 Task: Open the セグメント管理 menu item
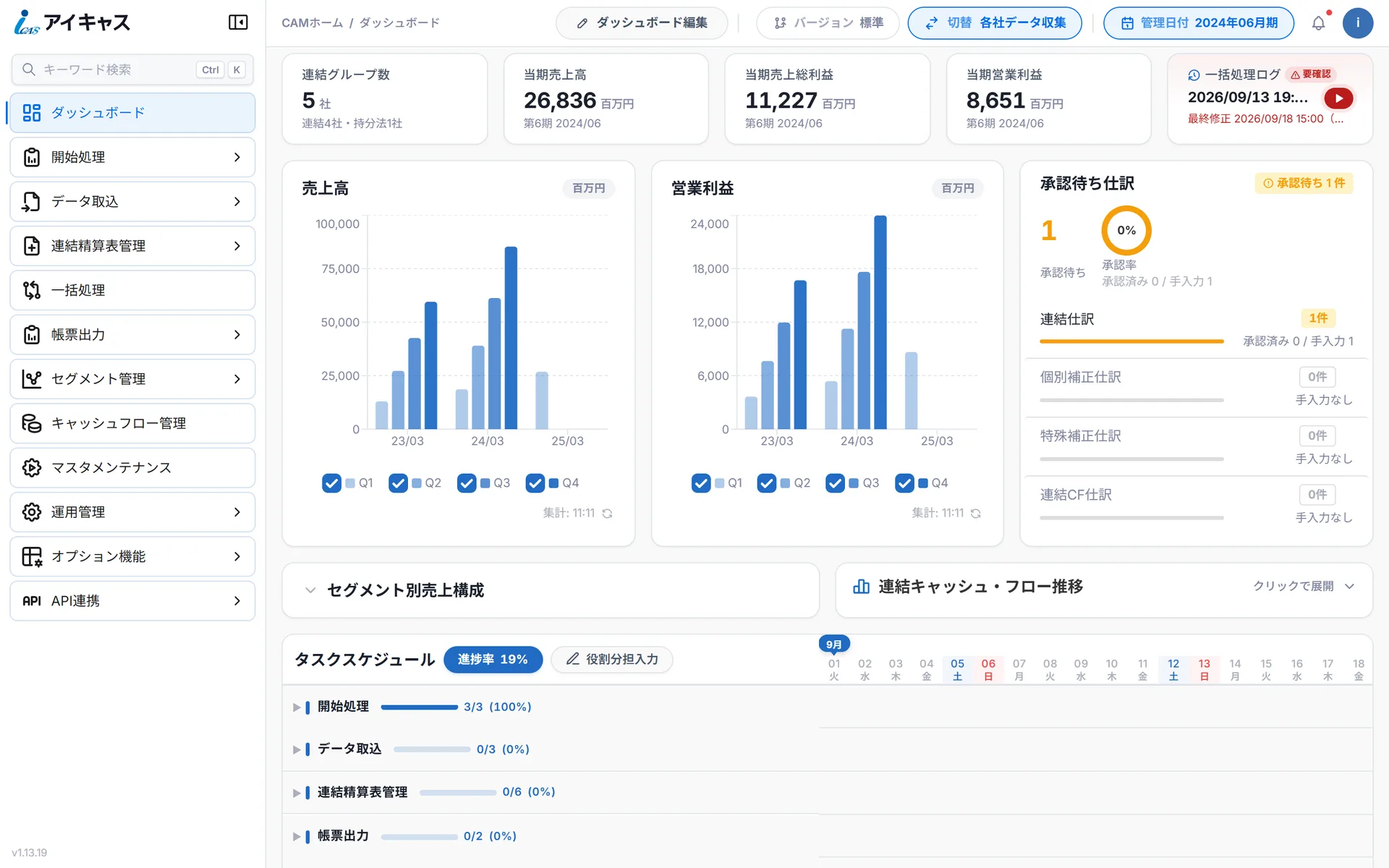click(x=132, y=379)
